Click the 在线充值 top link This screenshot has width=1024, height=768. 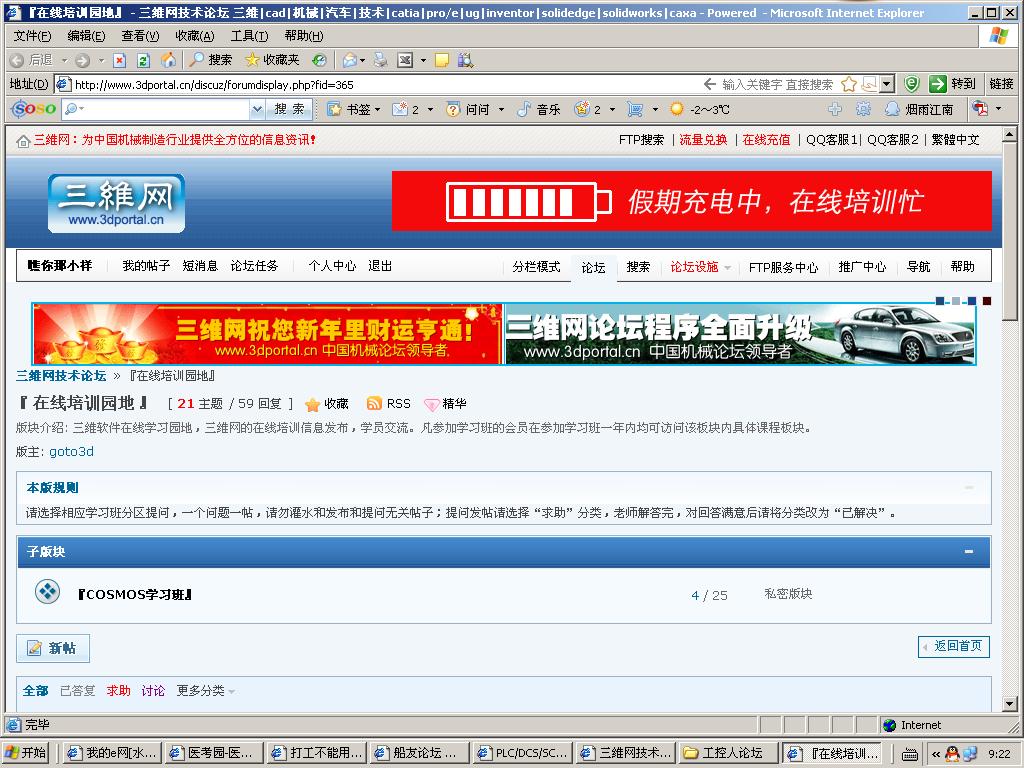766,140
